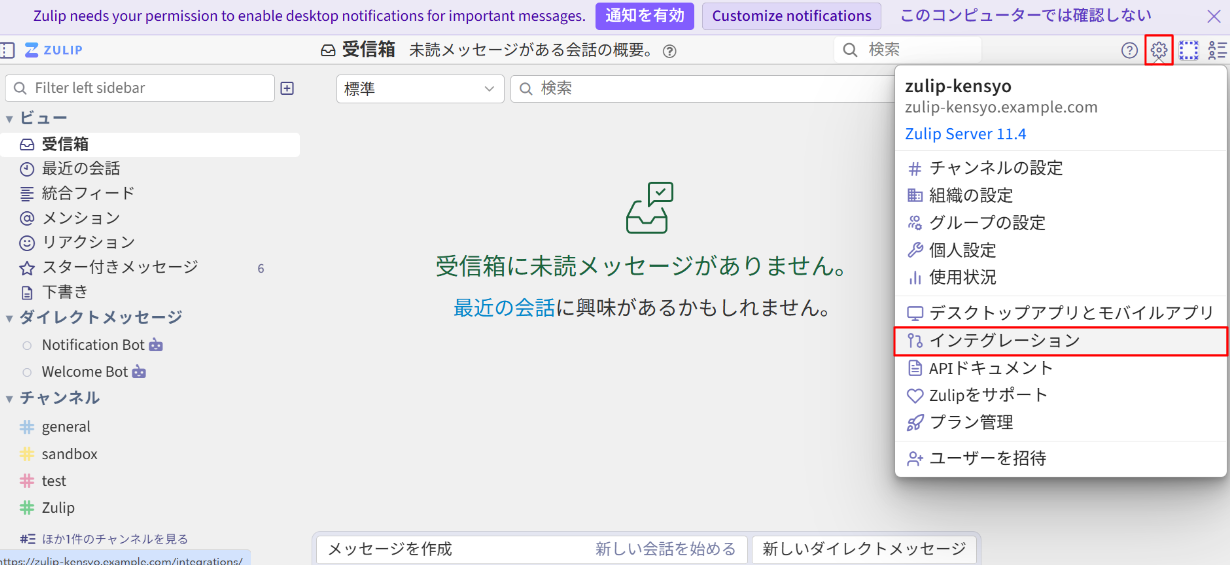Click 最近の会話 link in empty inbox message

pyautogui.click(x=504, y=308)
